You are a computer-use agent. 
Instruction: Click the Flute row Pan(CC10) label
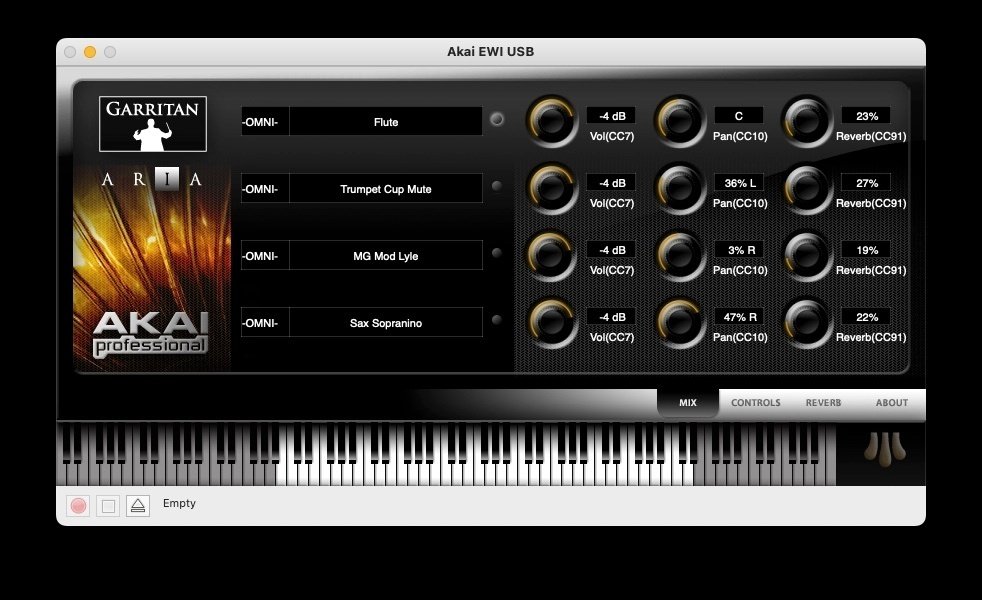740,136
